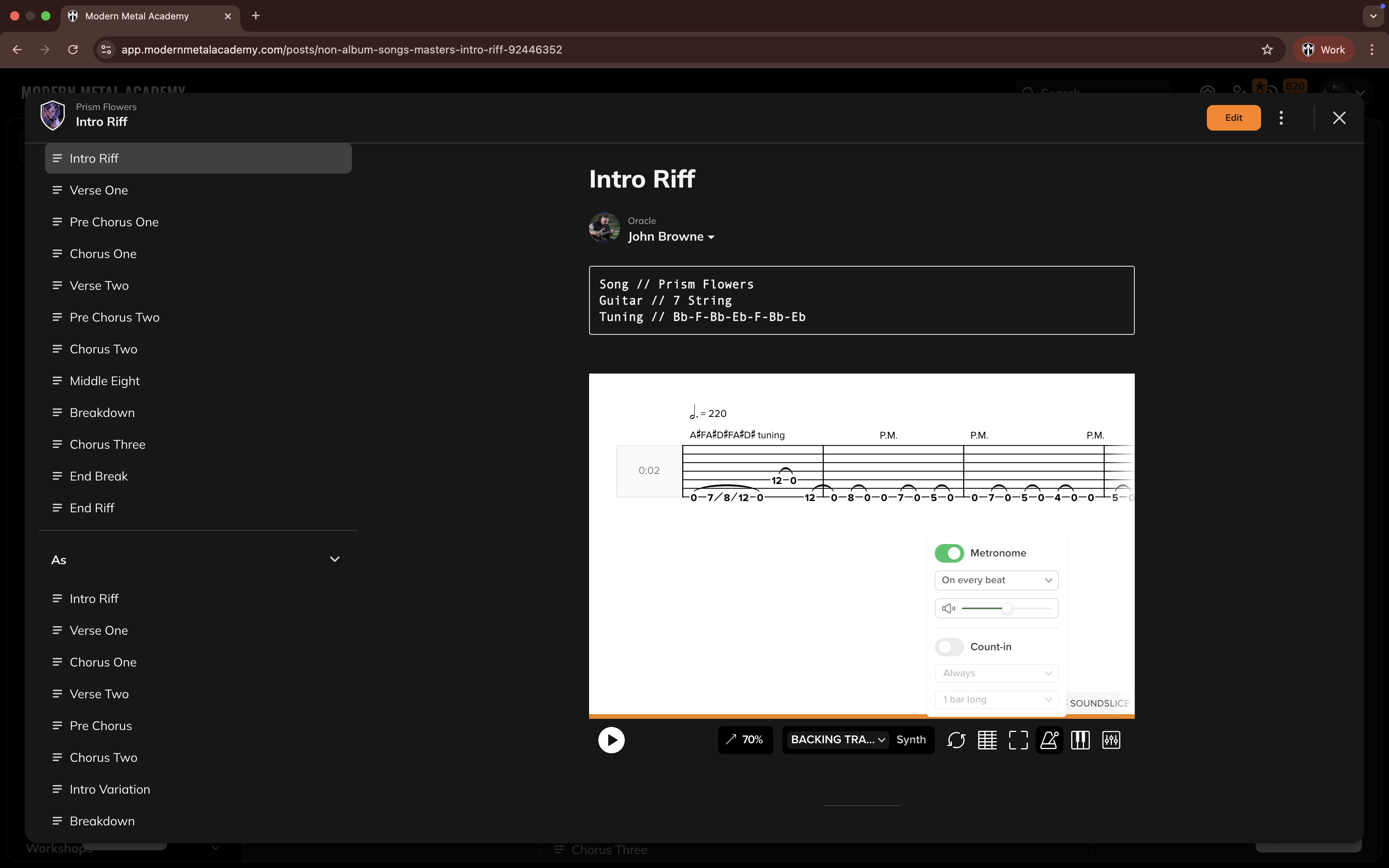The height and width of the screenshot is (868, 1389).
Task: Turn off the Metronome toggle
Action: (x=949, y=553)
